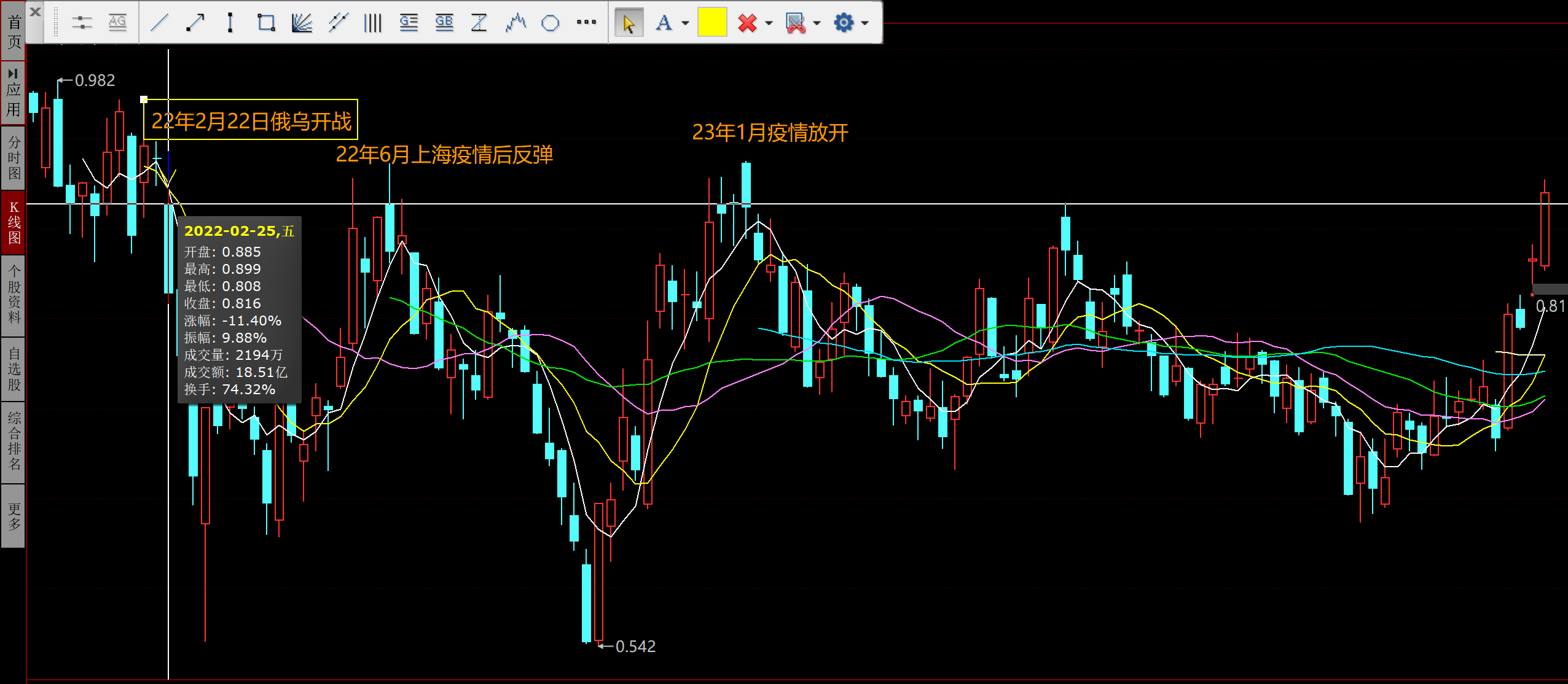1568x684 pixels.
Task: Switch to the 分时图 sidebar tab
Action: click(14, 158)
